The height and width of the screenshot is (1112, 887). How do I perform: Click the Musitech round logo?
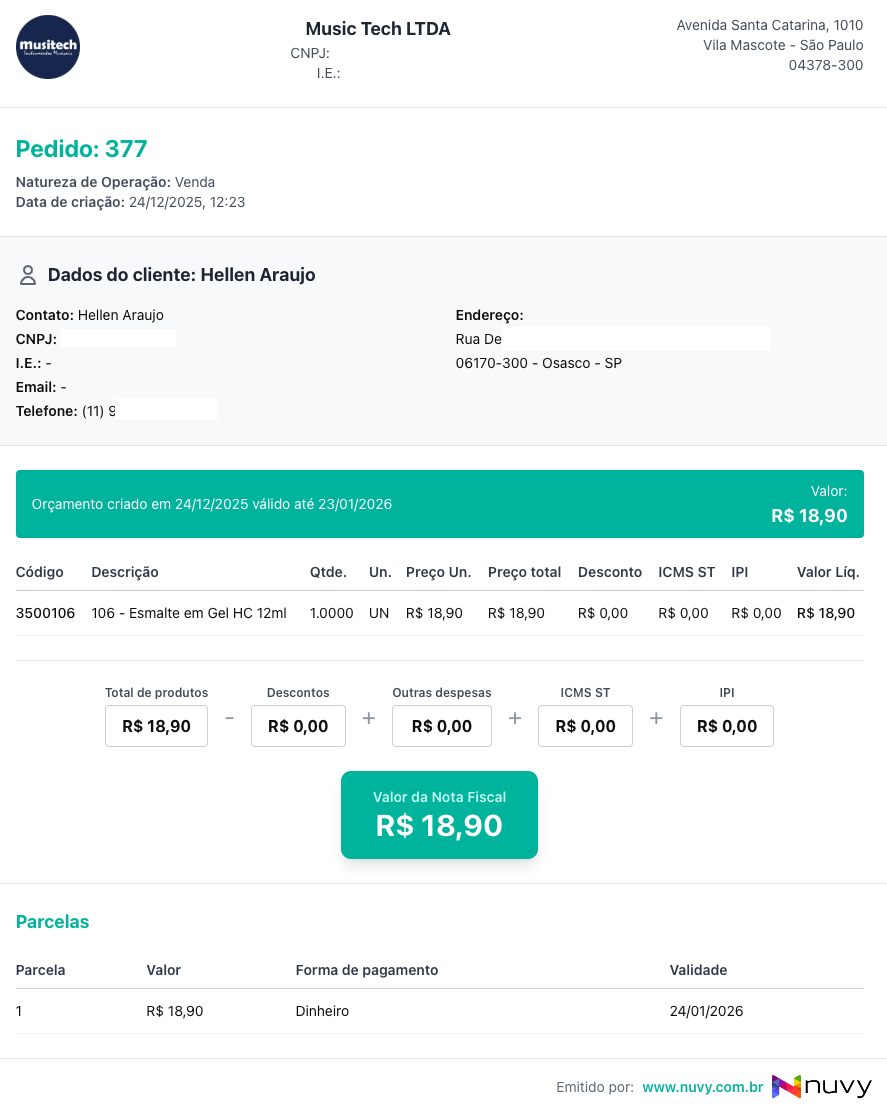tap(48, 47)
